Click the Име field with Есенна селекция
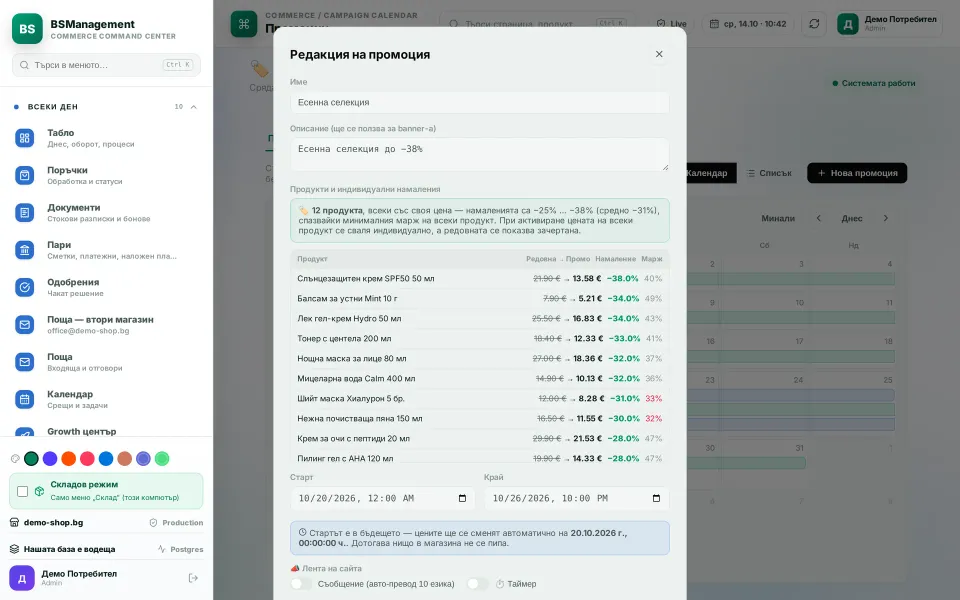The image size is (960, 600). [x=479, y=102]
